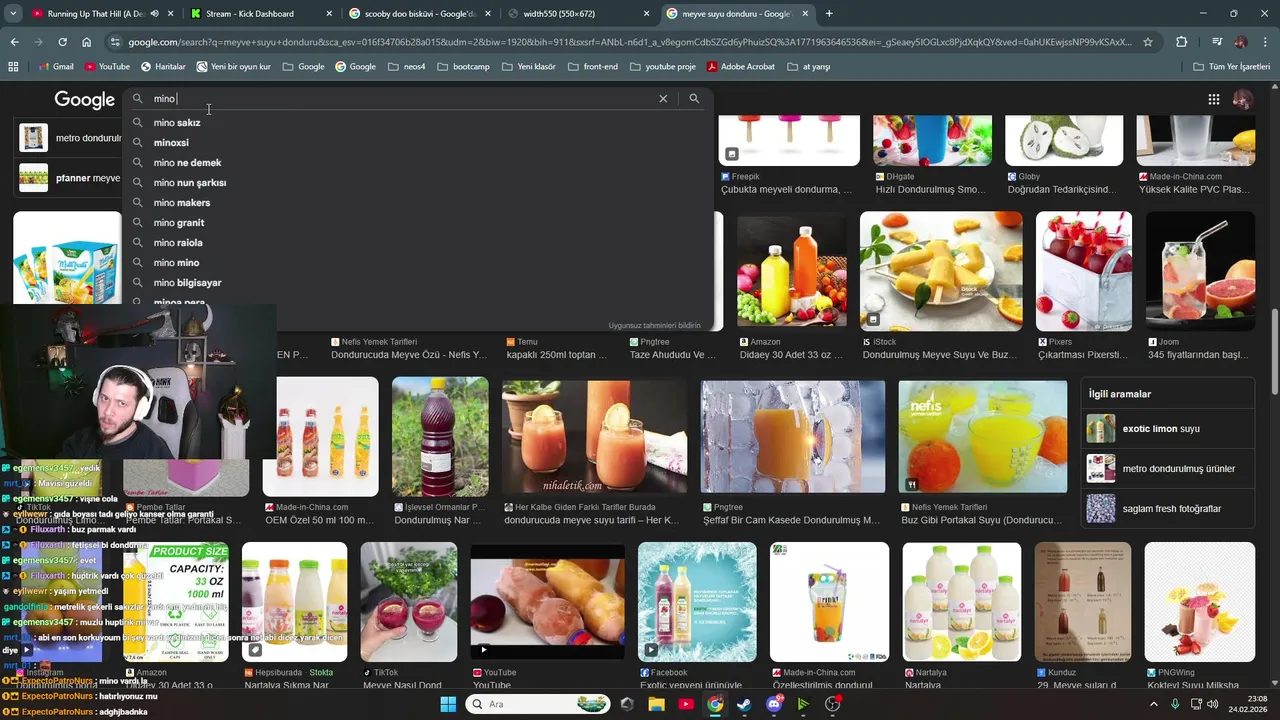The width and height of the screenshot is (1280, 720).
Task: Open File Explorer from the taskbar
Action: (656, 704)
